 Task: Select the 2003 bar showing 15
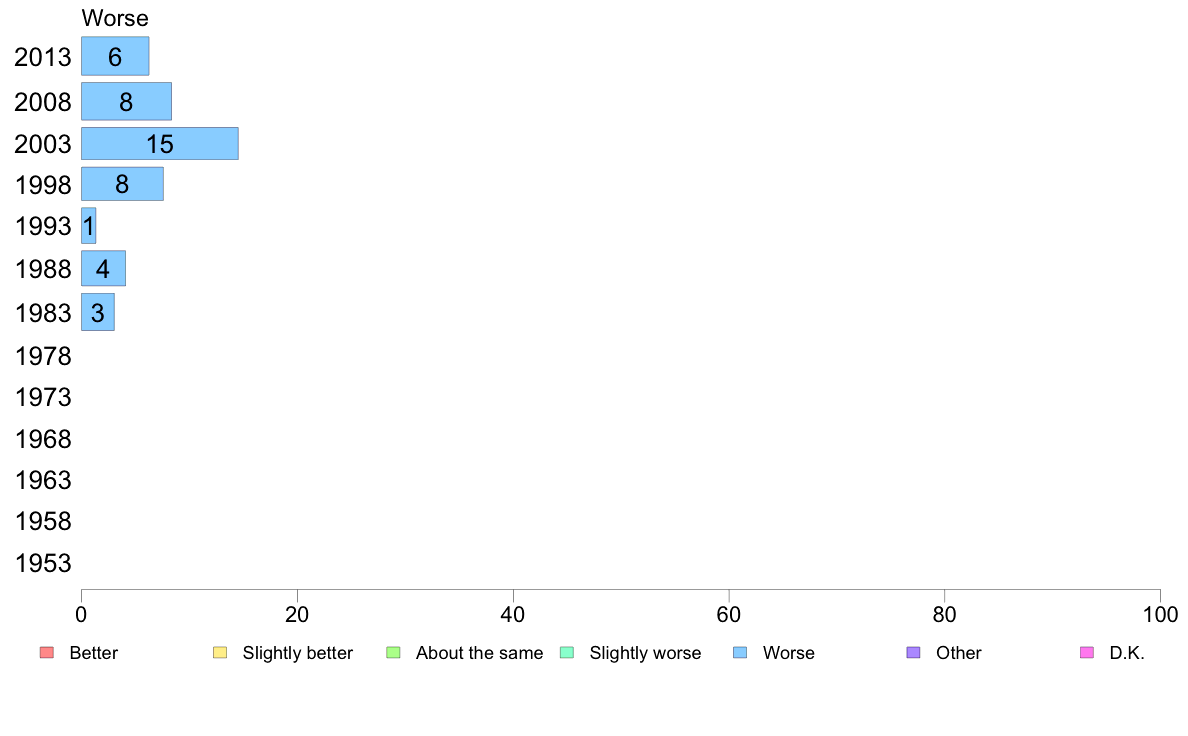(x=160, y=143)
